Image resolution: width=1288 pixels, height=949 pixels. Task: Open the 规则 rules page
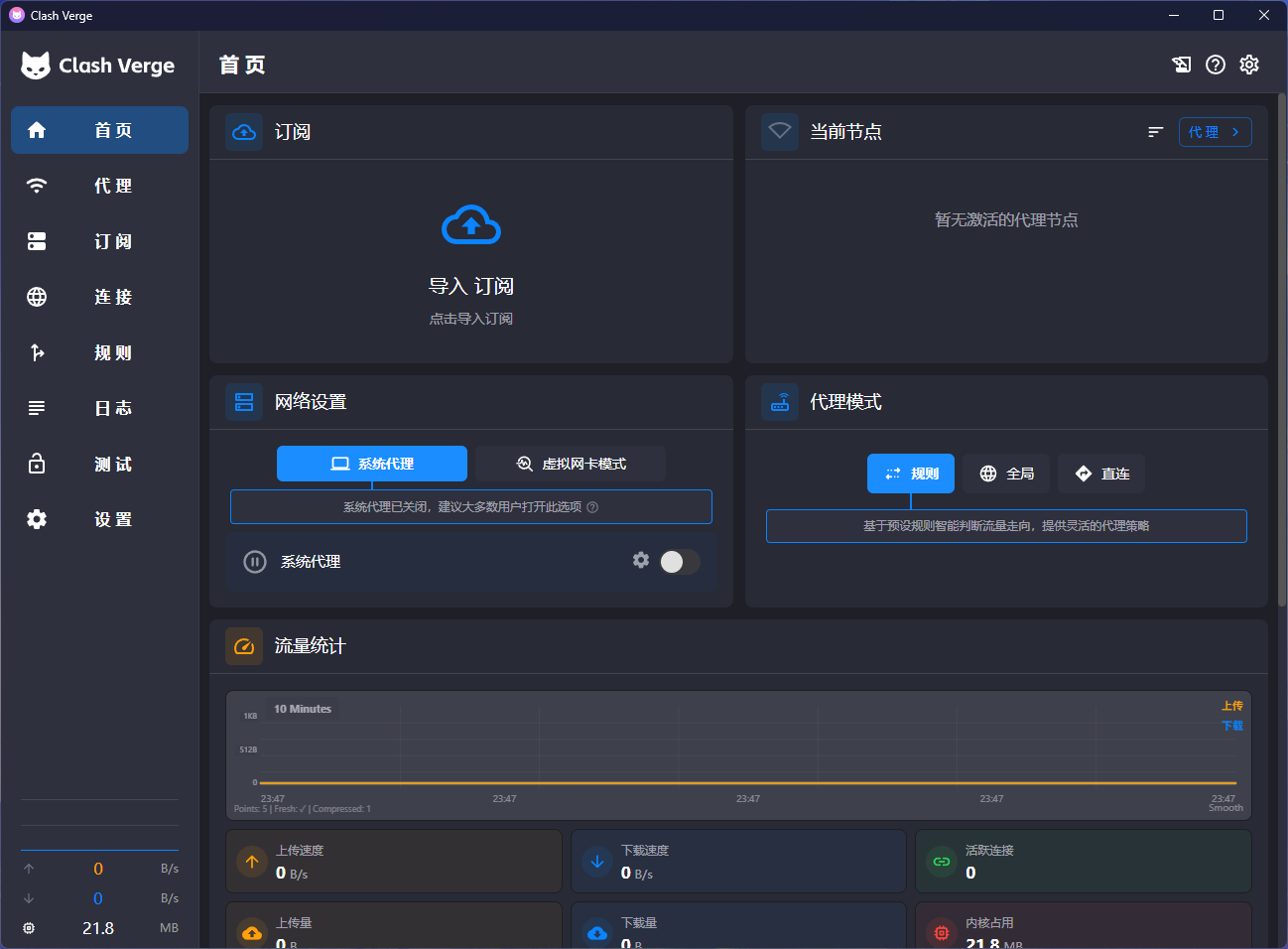click(x=99, y=352)
